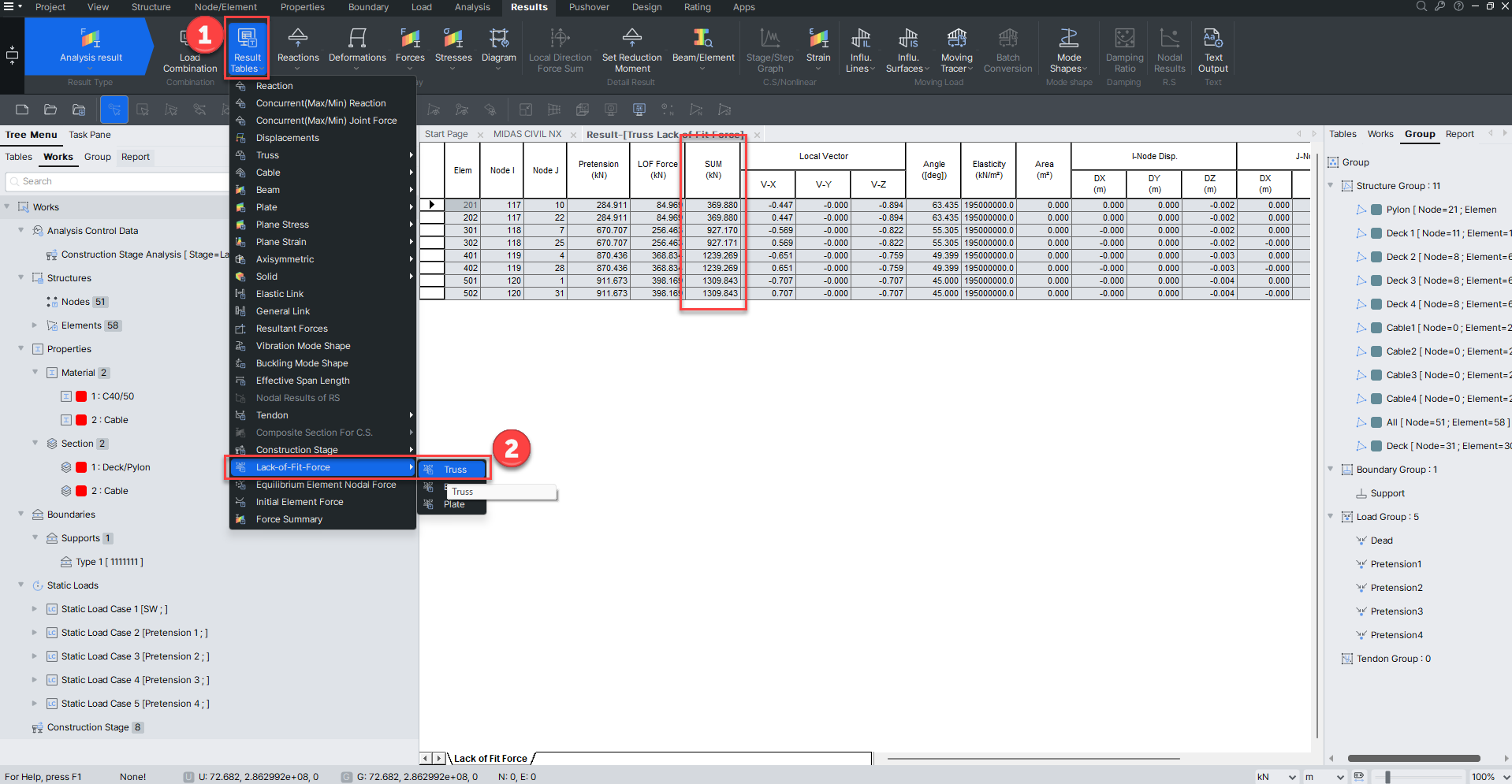Open the Deformations results tool
This screenshot has width=1512, height=784.
357,47
